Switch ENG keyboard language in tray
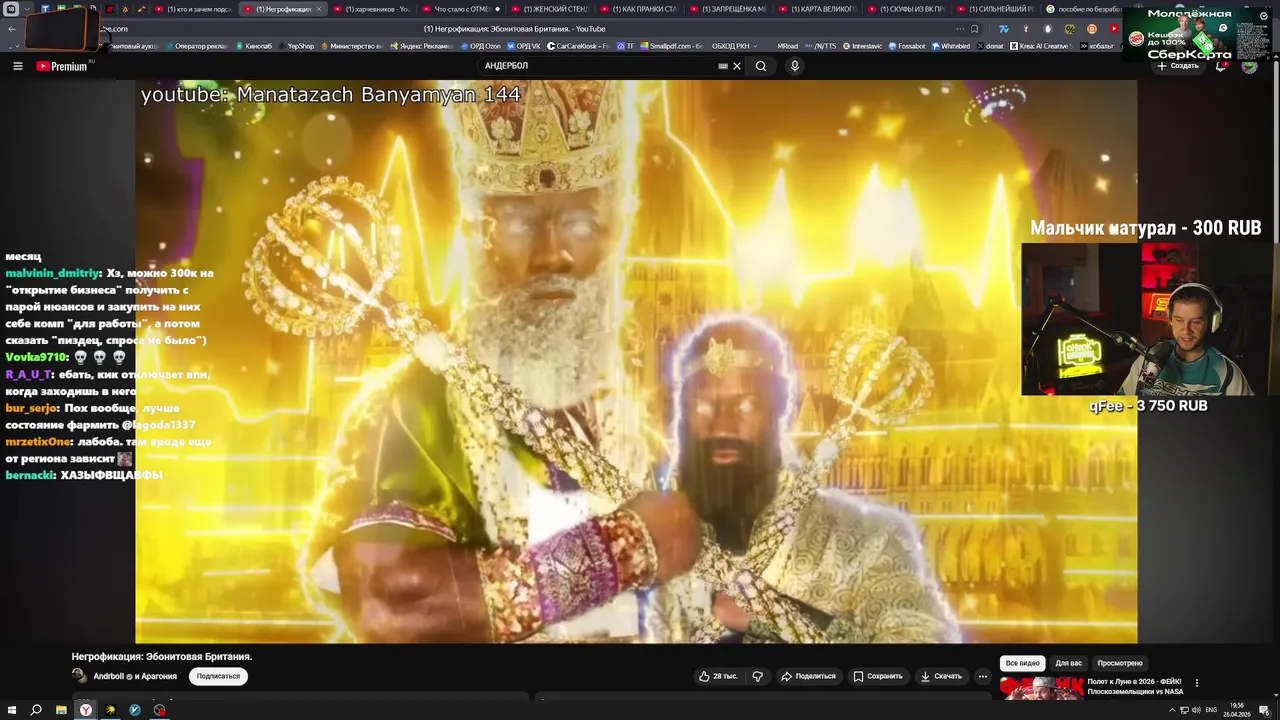This screenshot has height=720, width=1280. (1211, 710)
